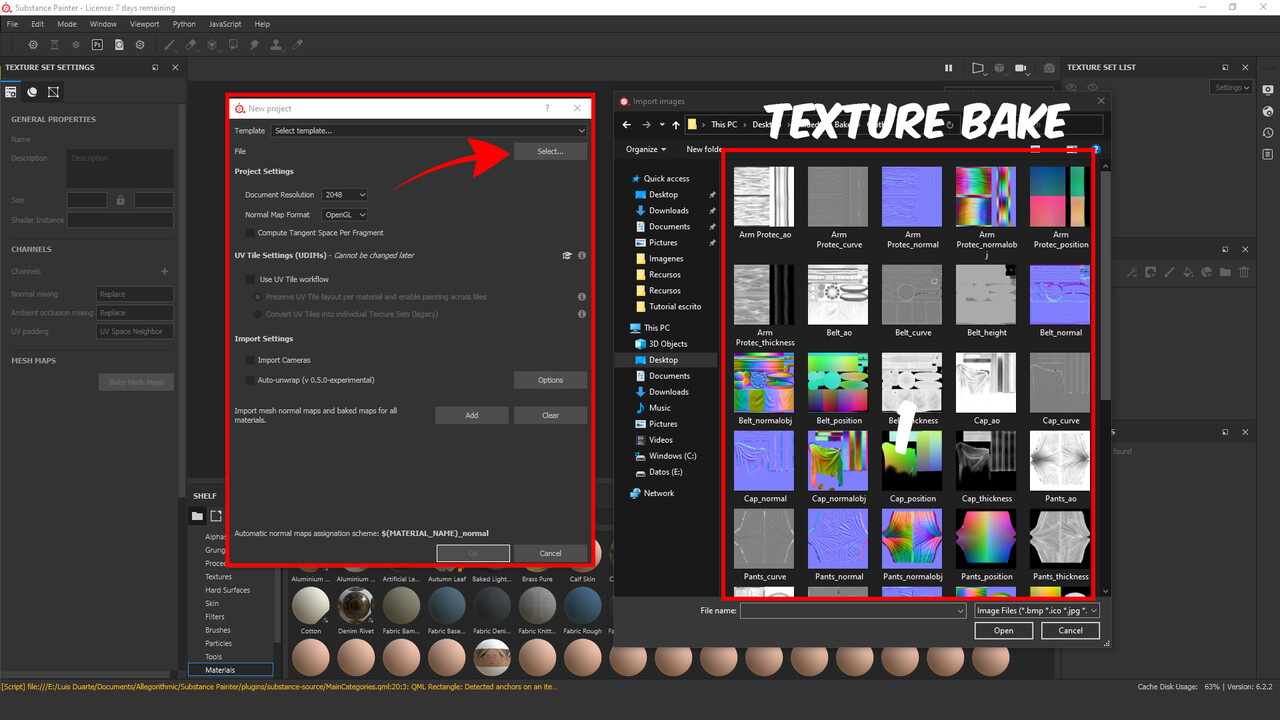
Task: Open the JavaScript menu
Action: (x=225, y=24)
